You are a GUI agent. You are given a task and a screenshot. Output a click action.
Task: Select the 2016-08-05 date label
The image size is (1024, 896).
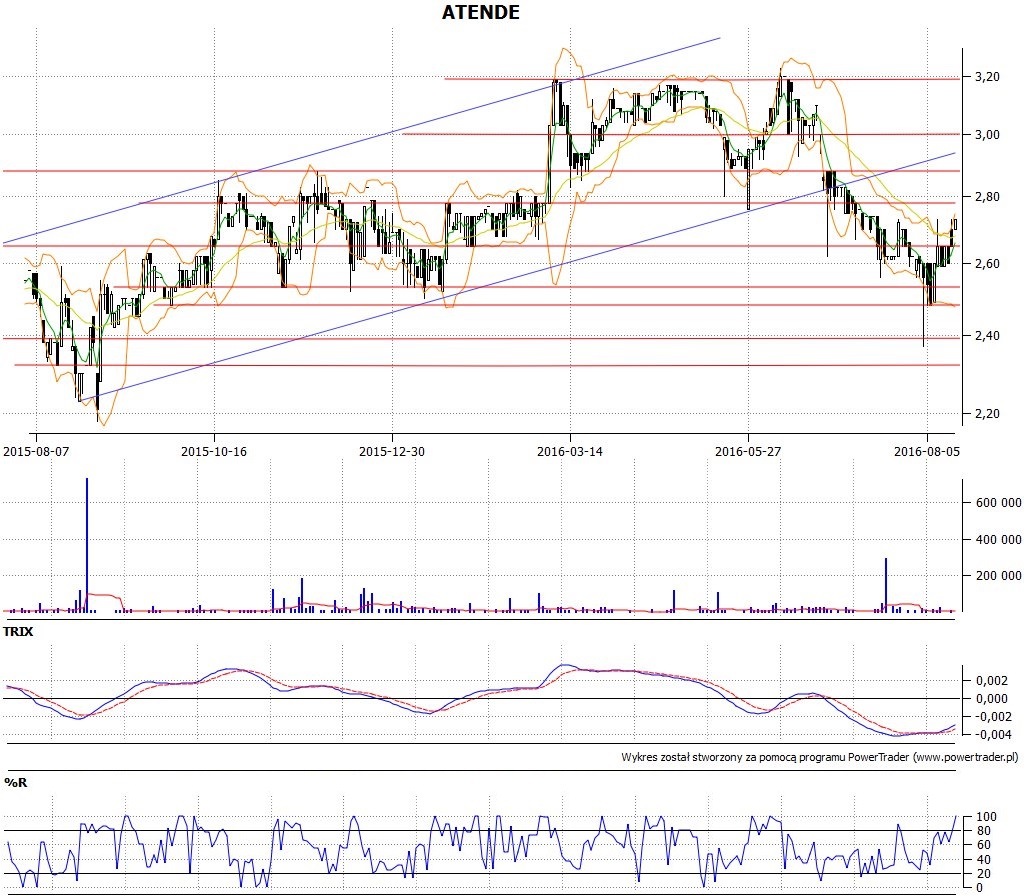pos(927,451)
